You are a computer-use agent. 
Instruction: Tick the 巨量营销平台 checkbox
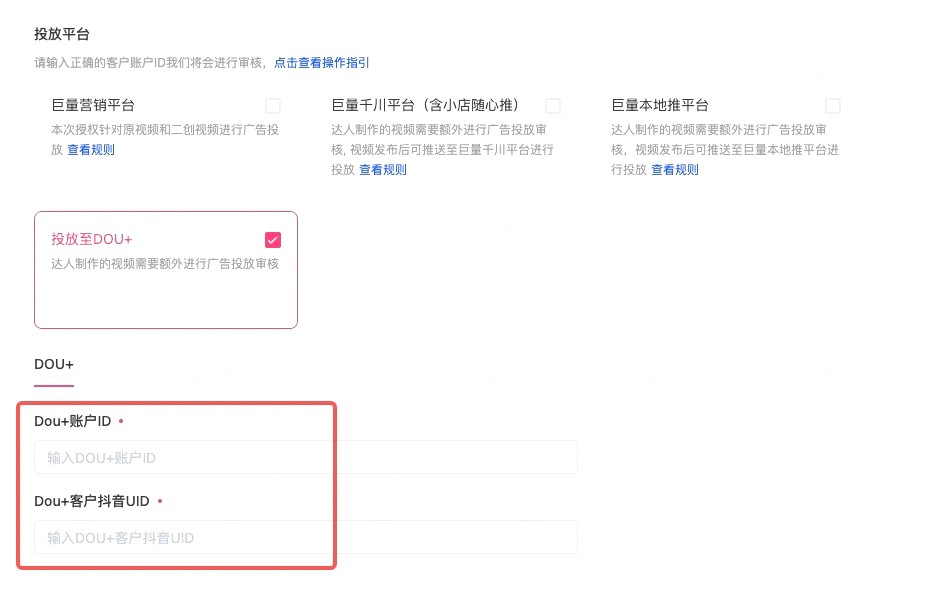(x=273, y=106)
